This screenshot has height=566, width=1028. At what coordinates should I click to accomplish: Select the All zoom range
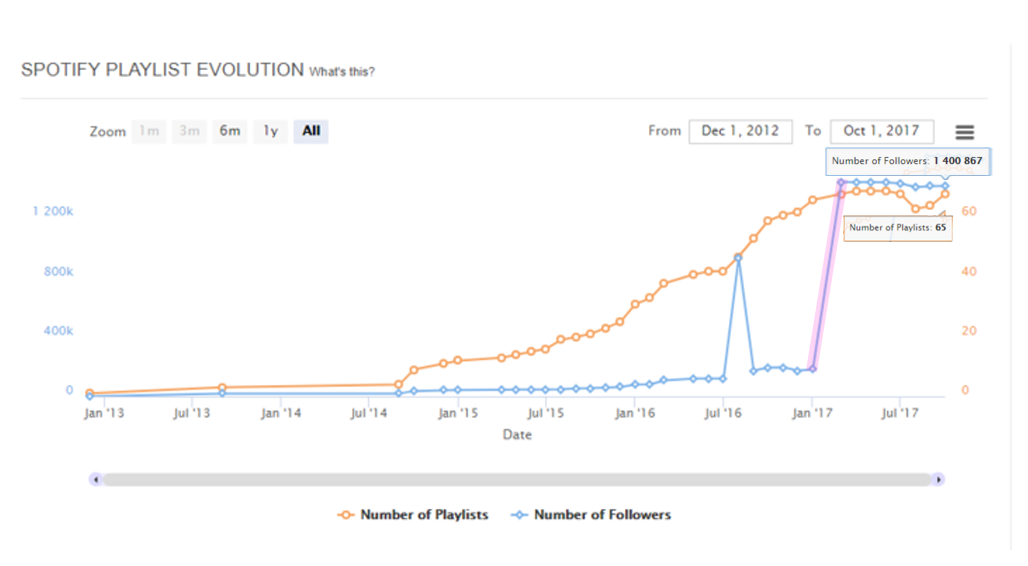click(311, 131)
